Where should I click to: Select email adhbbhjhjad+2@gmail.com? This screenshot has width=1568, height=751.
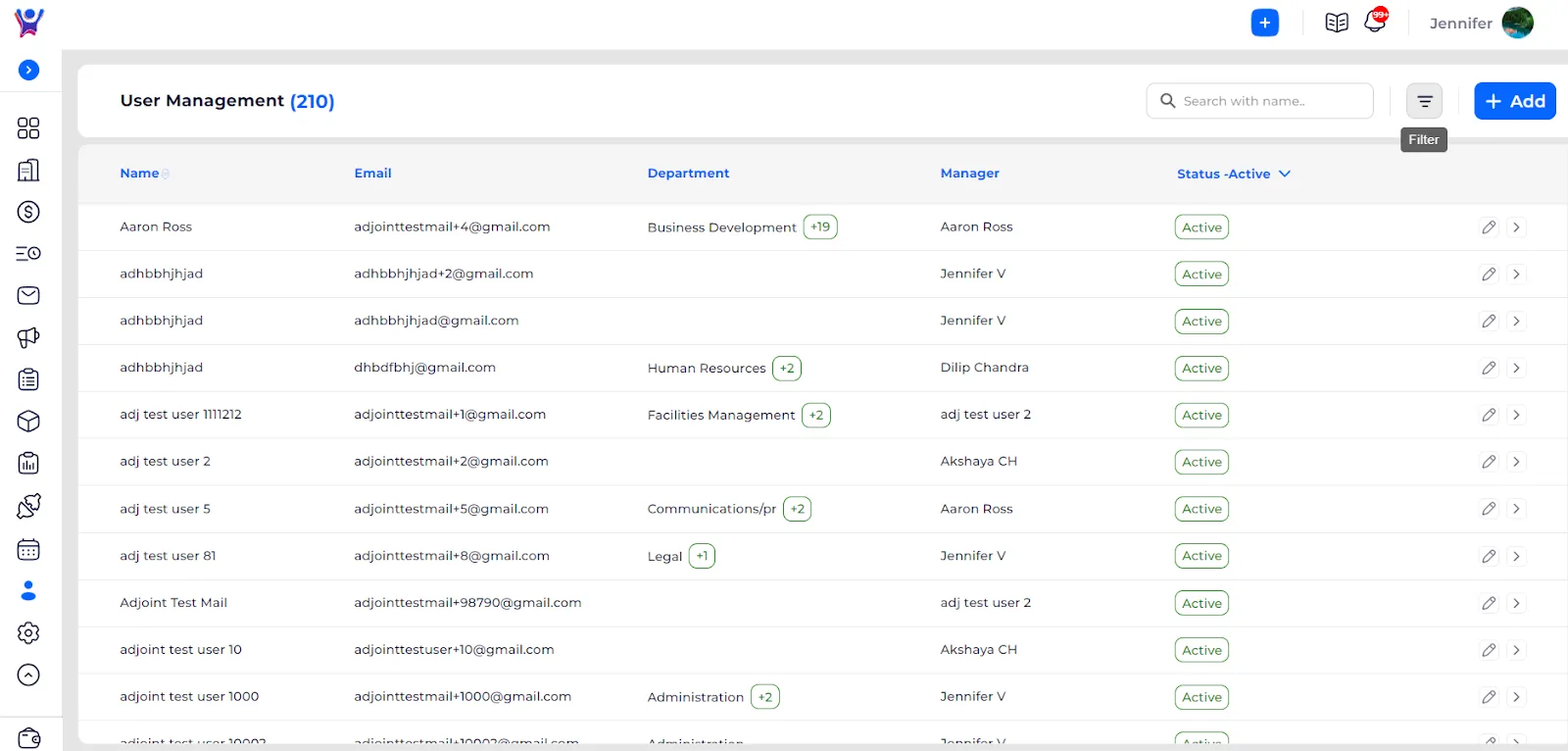[443, 274]
